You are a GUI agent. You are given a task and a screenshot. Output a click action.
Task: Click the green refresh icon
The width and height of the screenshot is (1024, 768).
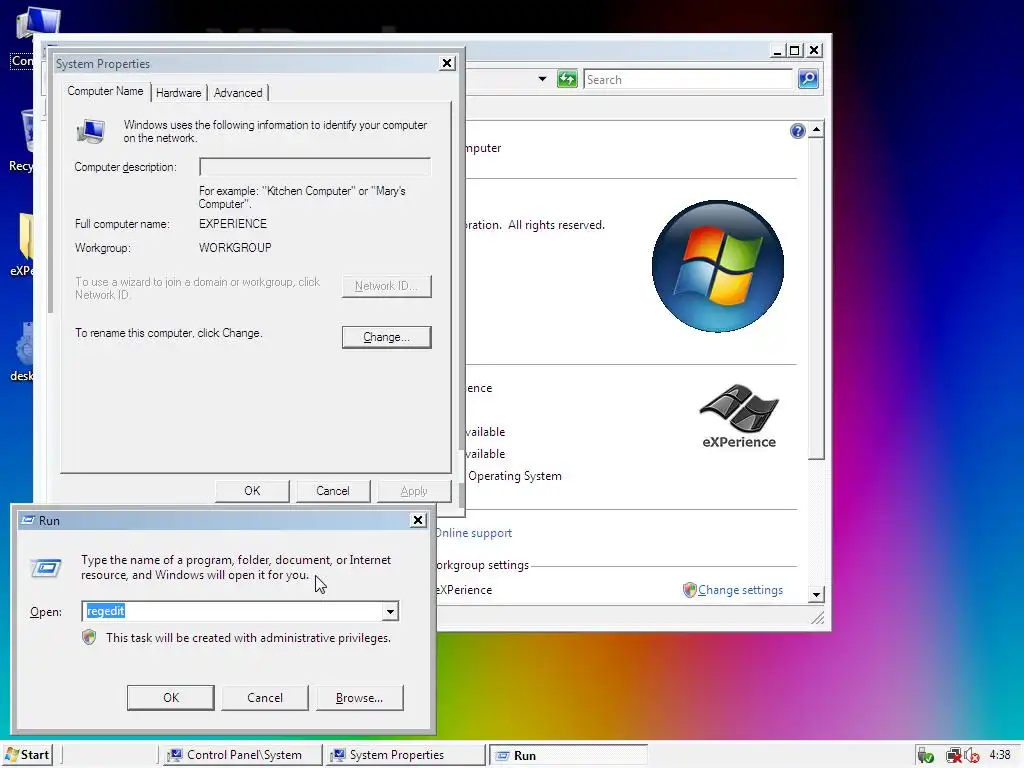567,79
